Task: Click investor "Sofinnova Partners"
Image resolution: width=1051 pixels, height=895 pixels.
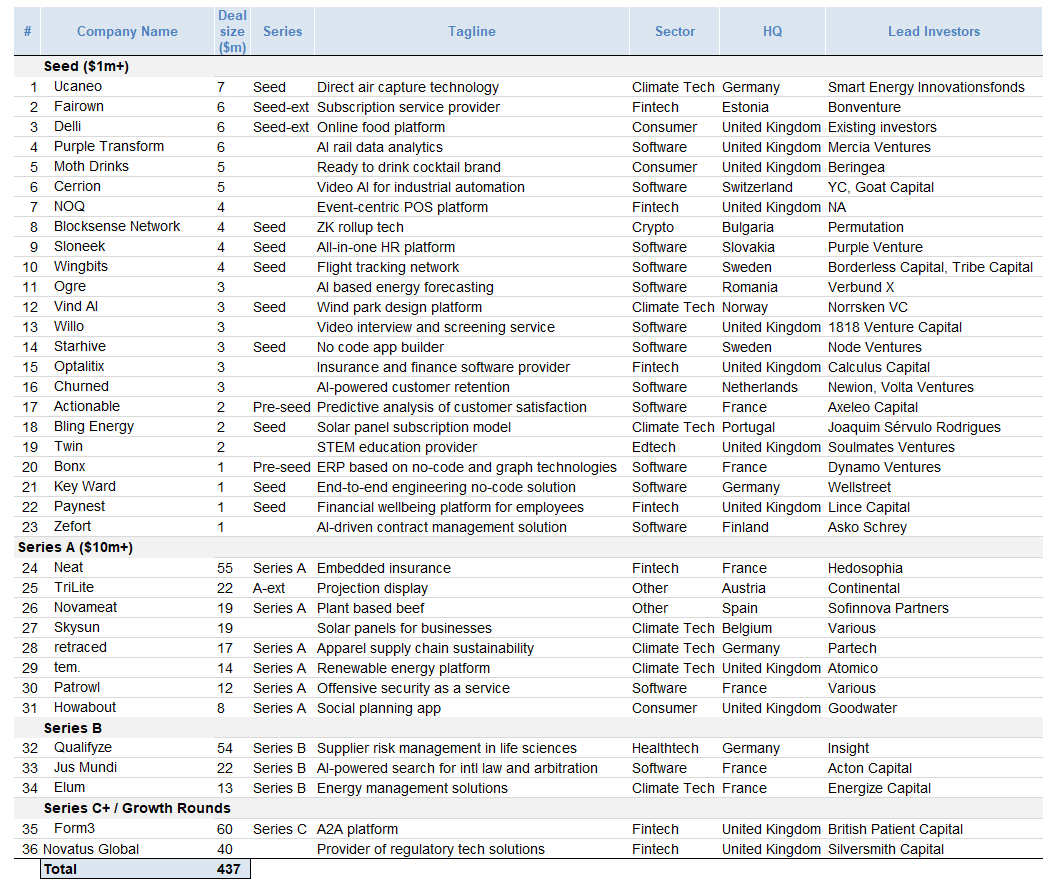Action: [x=888, y=608]
